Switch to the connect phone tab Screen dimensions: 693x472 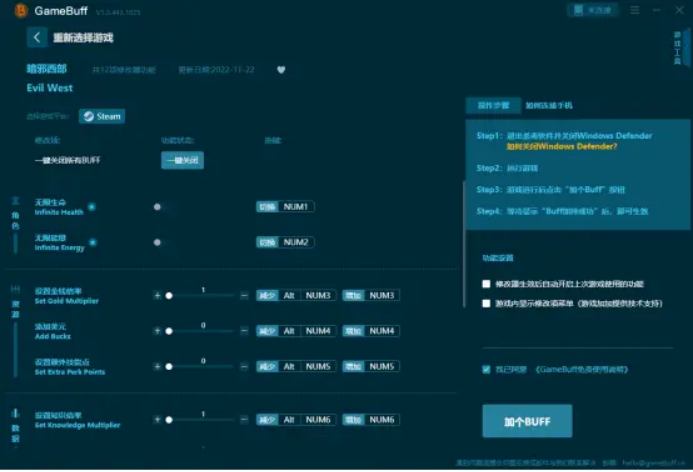[548, 105]
